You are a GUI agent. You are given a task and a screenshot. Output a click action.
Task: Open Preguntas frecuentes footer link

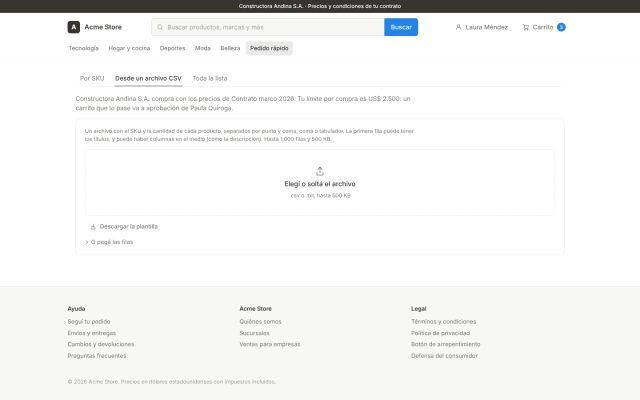pyautogui.click(x=97, y=356)
